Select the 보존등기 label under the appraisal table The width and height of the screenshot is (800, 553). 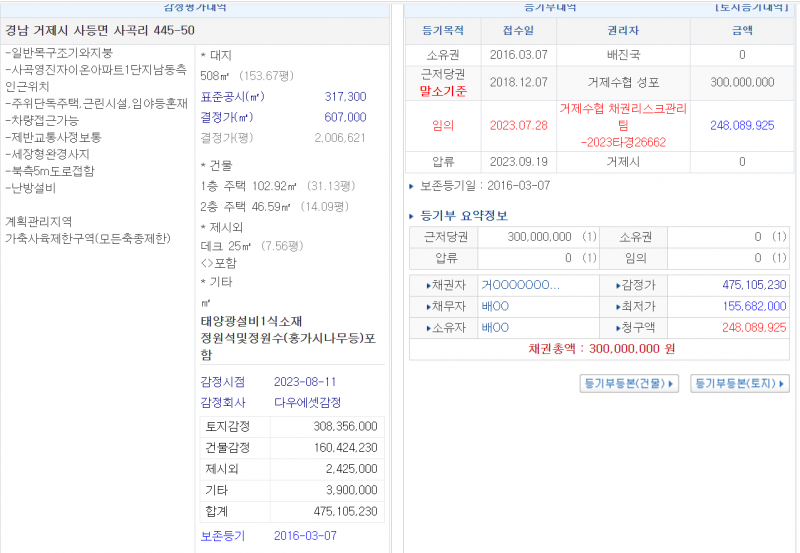click(223, 536)
